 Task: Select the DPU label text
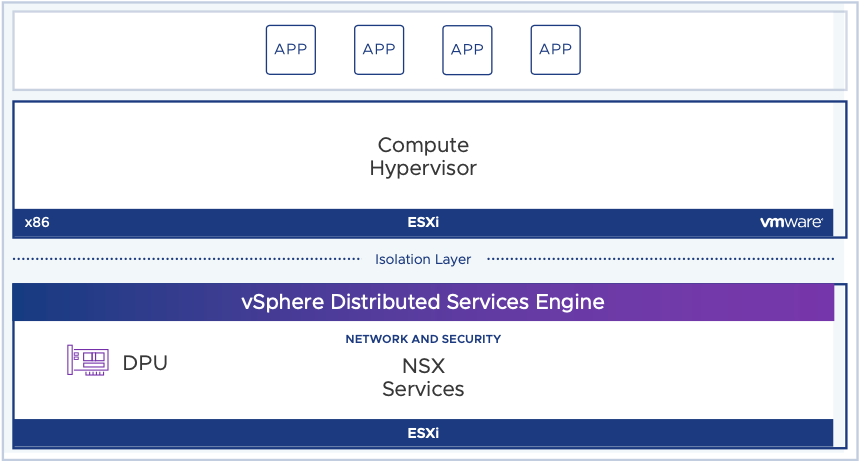tap(145, 363)
